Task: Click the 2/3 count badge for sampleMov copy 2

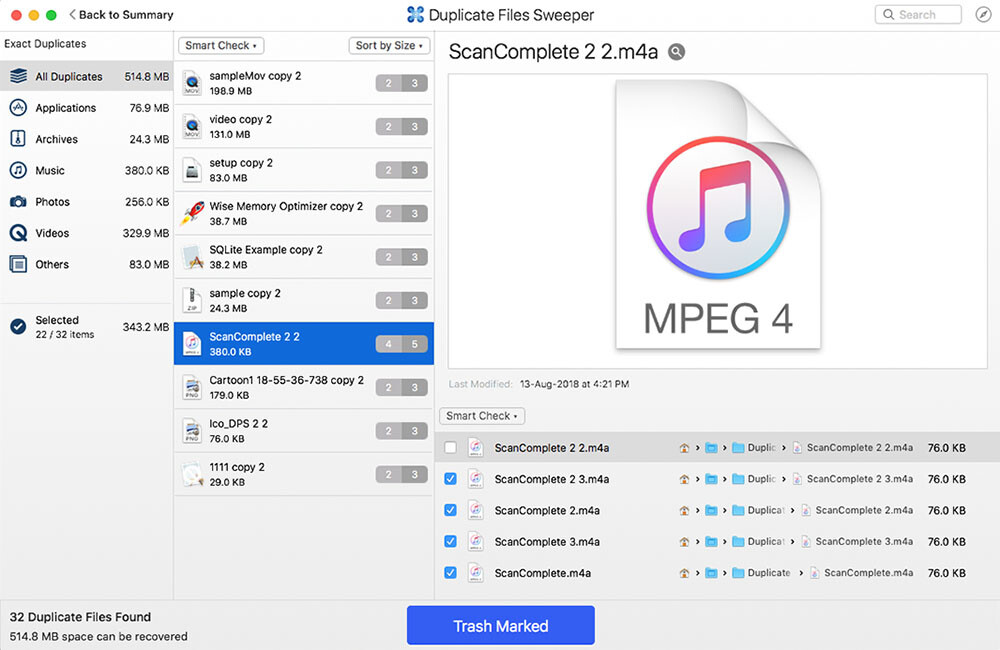Action: point(402,83)
